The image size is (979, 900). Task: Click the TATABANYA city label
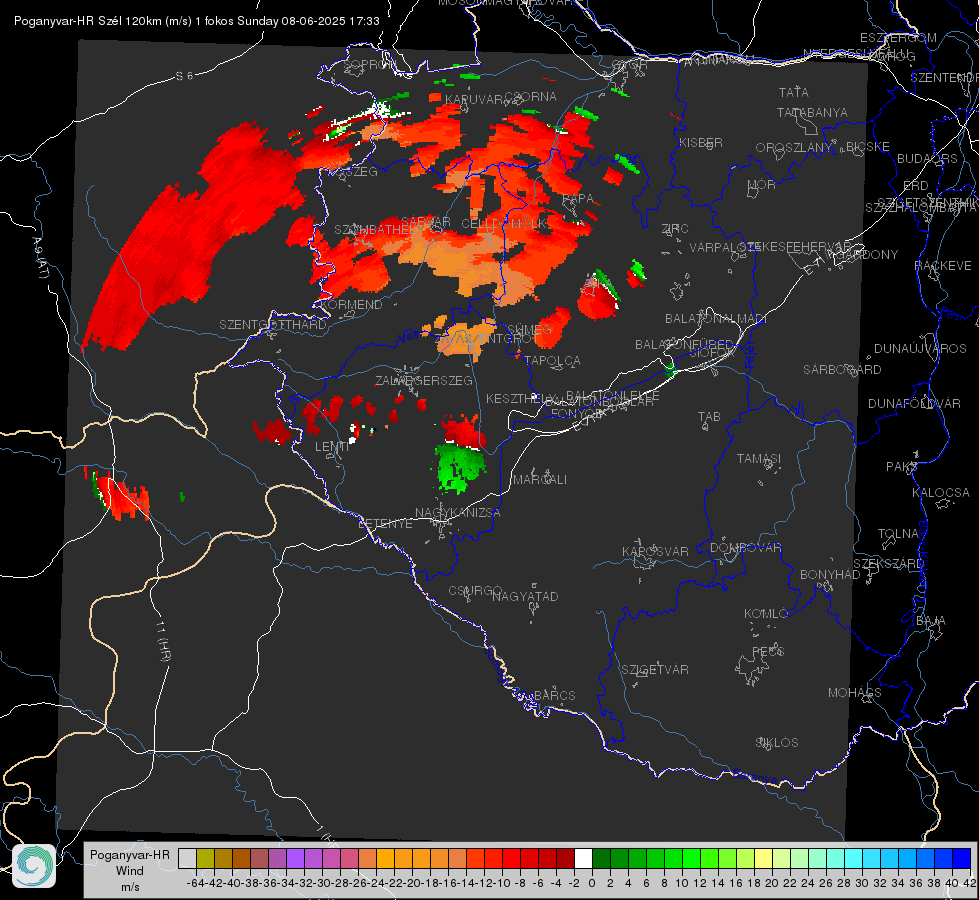pyautogui.click(x=812, y=113)
